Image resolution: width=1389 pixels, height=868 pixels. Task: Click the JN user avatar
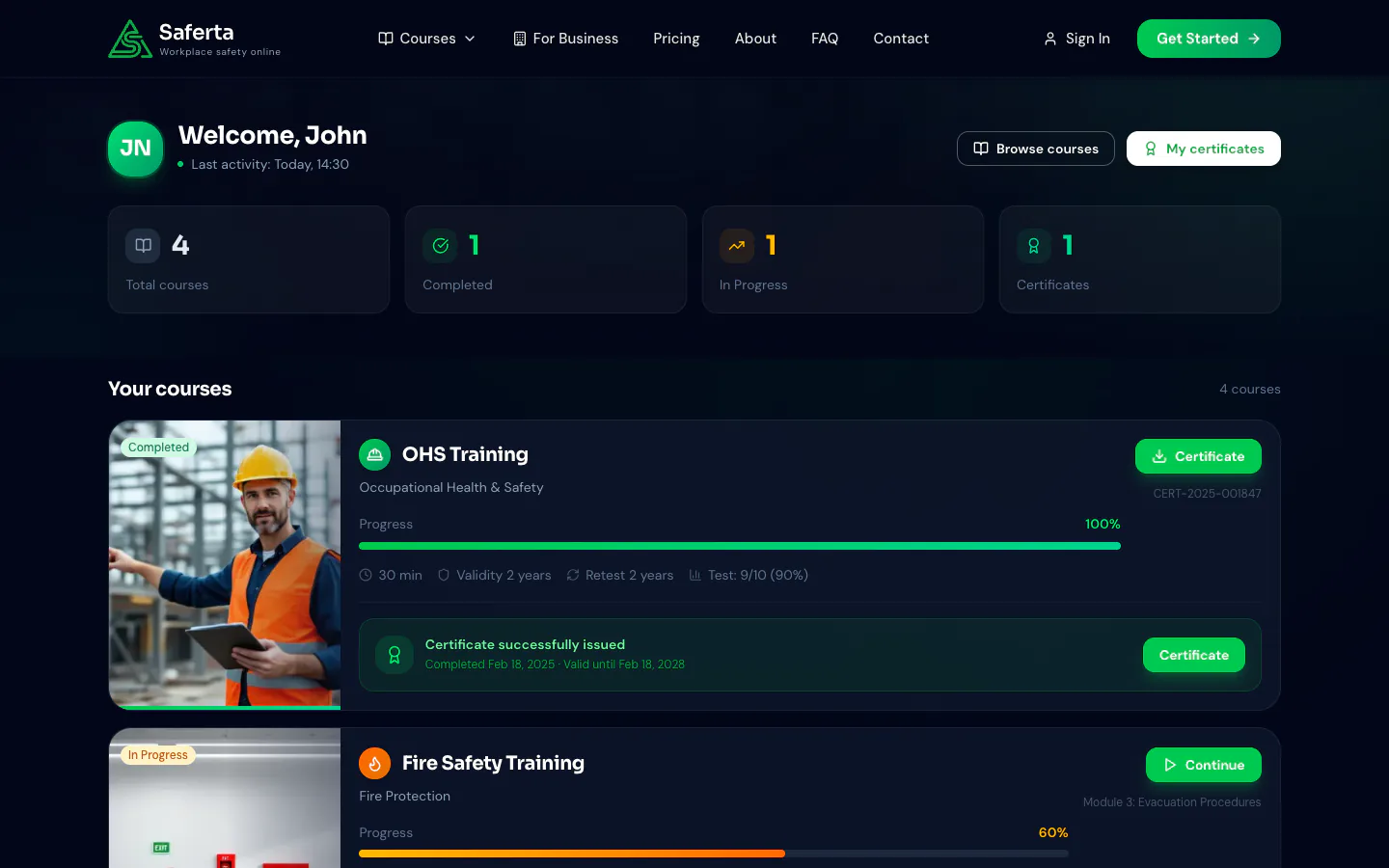[135, 149]
